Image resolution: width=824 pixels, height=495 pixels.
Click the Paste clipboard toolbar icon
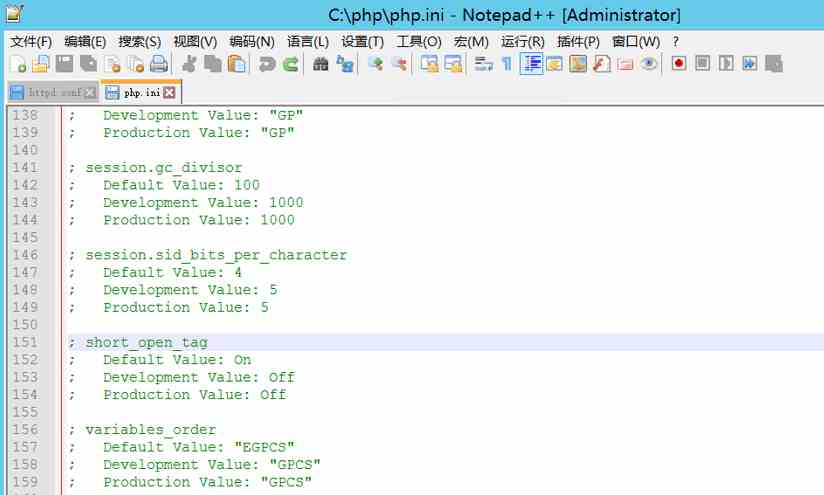pyautogui.click(x=237, y=64)
